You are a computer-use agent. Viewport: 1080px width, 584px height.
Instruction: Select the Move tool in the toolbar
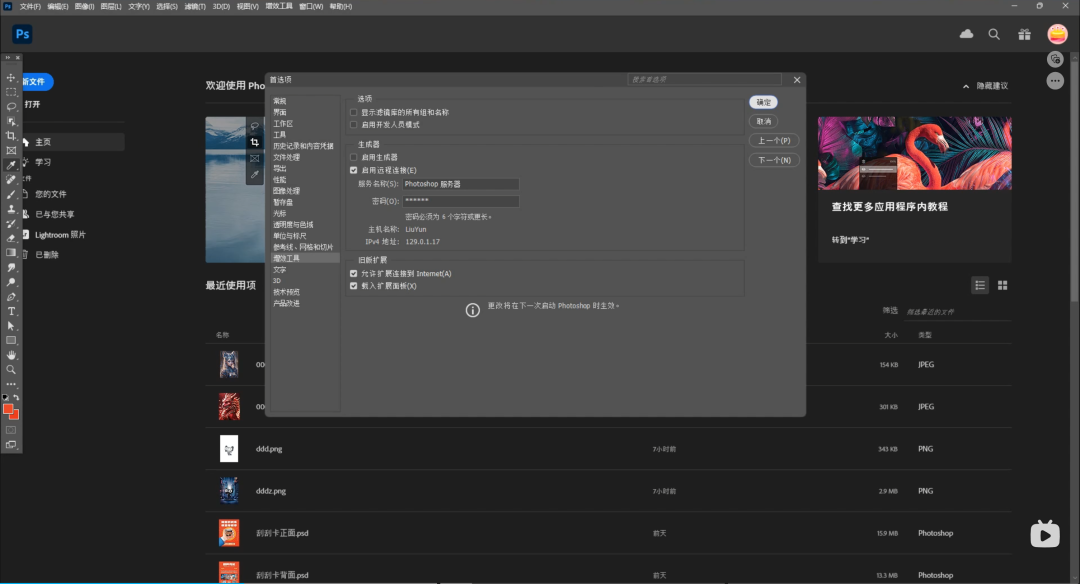click(x=11, y=77)
